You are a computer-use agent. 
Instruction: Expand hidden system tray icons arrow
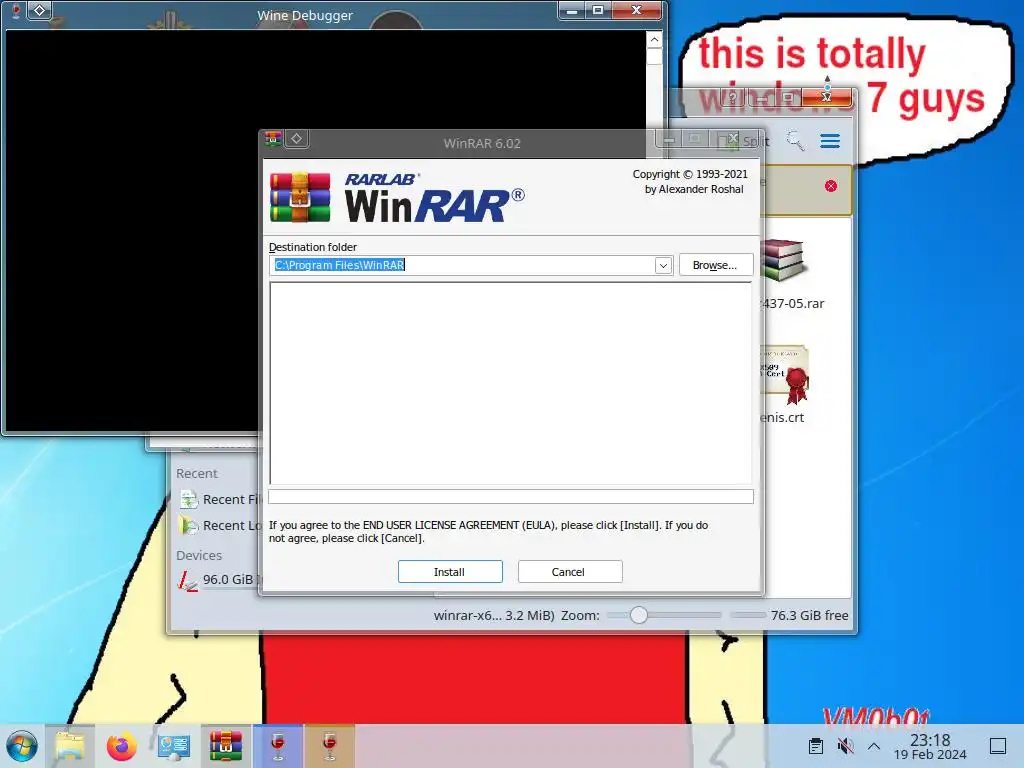[x=874, y=746]
